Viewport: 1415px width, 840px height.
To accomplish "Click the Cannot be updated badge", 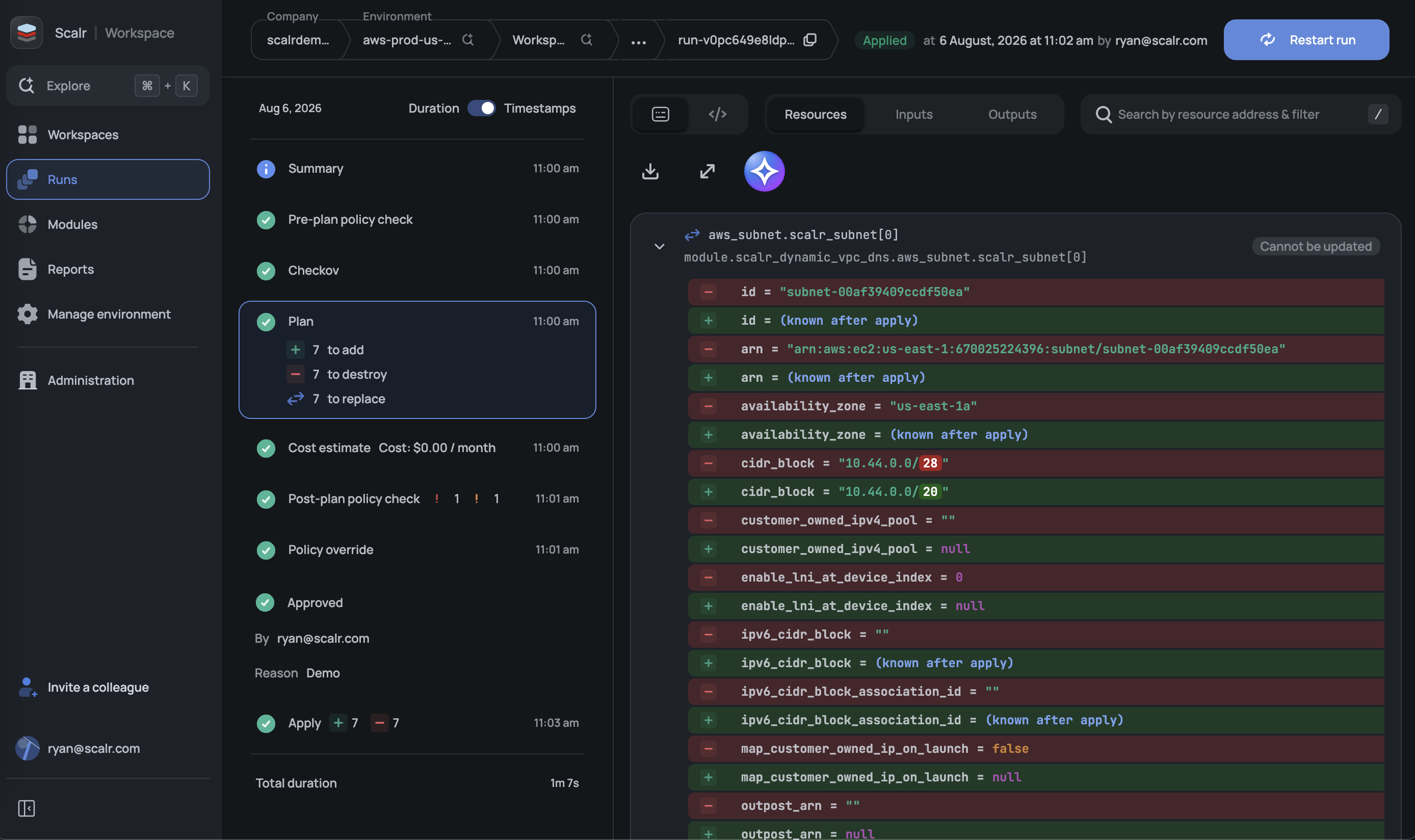I will tap(1316, 246).
